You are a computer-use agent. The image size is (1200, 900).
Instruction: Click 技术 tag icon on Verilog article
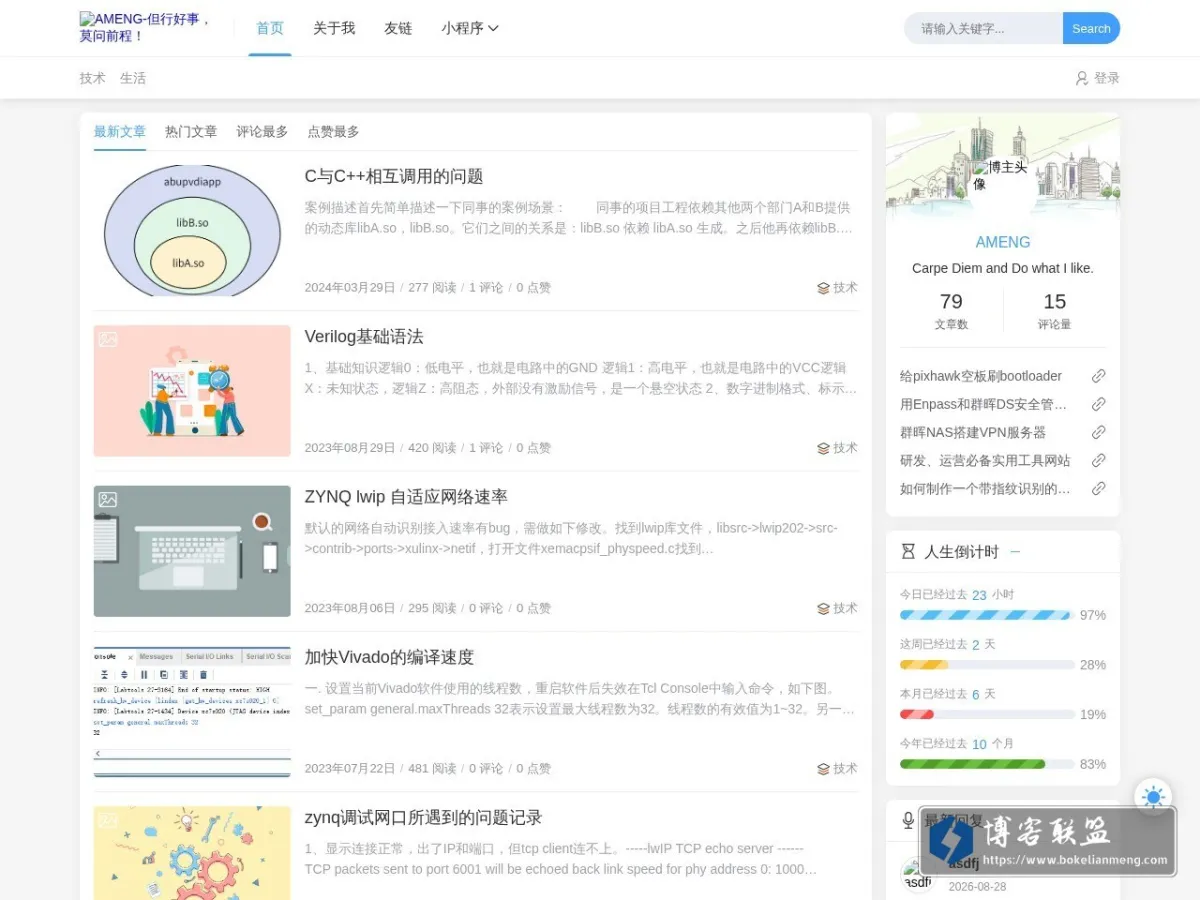(x=823, y=448)
